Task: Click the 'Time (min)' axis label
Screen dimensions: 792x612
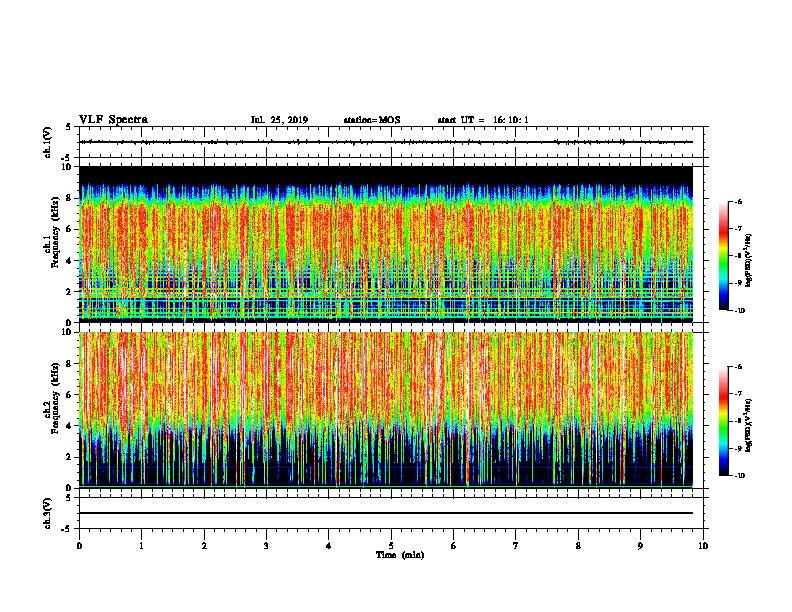Action: [400, 555]
